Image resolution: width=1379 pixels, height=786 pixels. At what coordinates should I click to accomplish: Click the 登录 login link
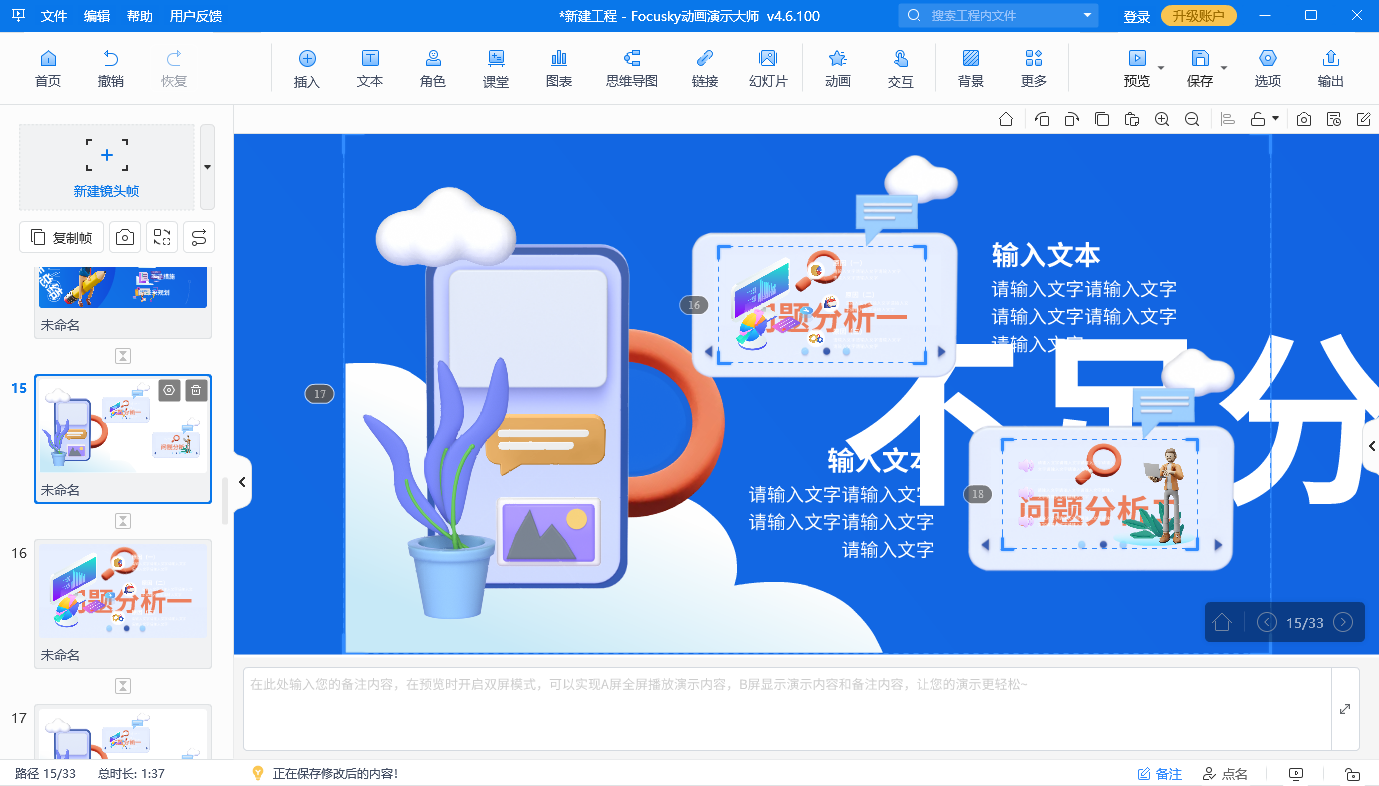click(1136, 16)
